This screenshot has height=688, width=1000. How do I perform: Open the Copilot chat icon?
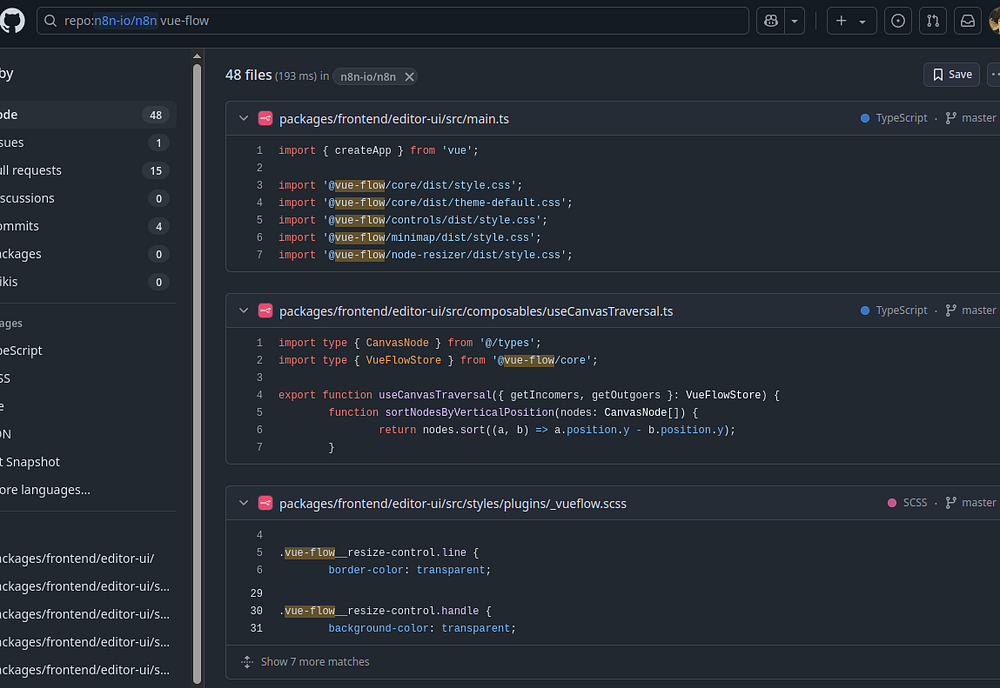point(771,21)
